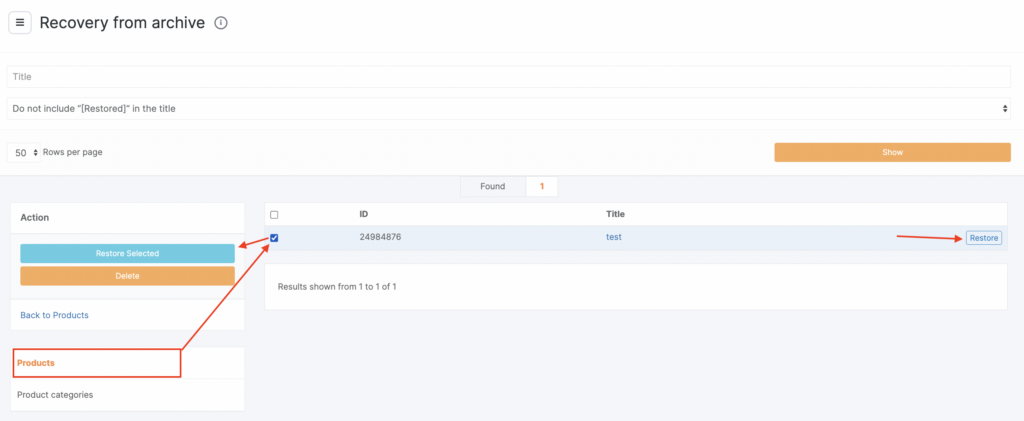Open the "Do not include [Restored]" dropdown
The width and height of the screenshot is (1024, 421).
tap(508, 108)
